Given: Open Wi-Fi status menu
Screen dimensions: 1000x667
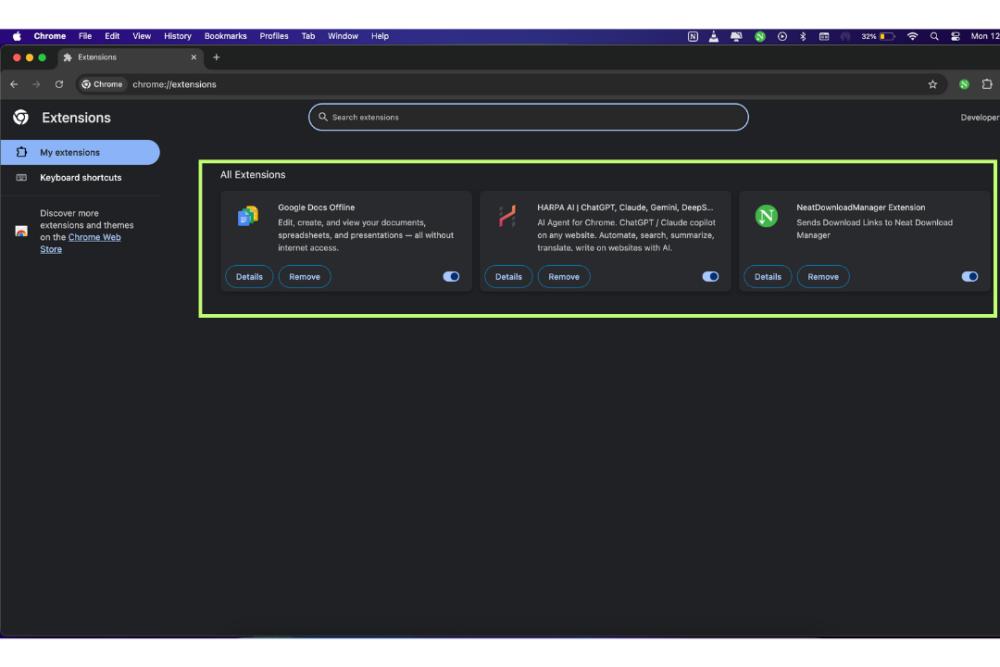Looking at the screenshot, I should pos(913,36).
